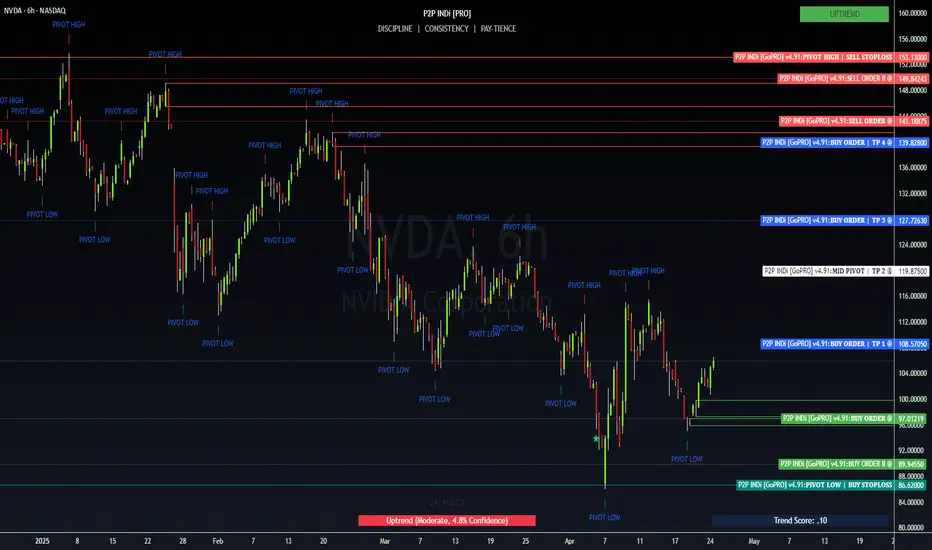Click the red Uptrend (Moderate, 4.8% Confidence) banner
Screen dimensions: 932x550
coord(447,521)
